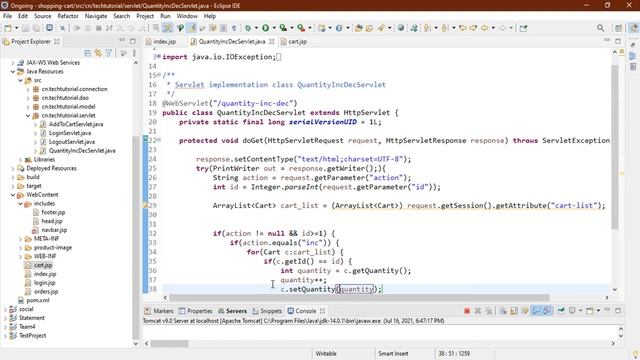640x360 pixels.
Task: Collapse the cn.techtutorial.servlet package
Action: tap(28, 116)
